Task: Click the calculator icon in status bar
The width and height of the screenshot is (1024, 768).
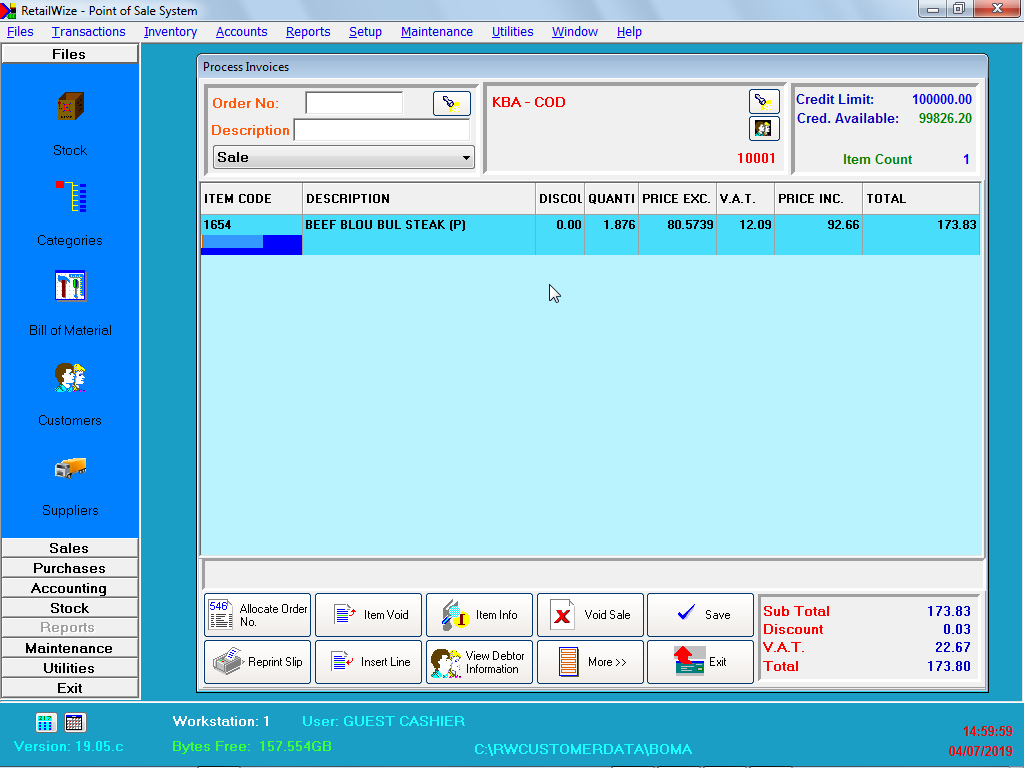Action: point(46,722)
